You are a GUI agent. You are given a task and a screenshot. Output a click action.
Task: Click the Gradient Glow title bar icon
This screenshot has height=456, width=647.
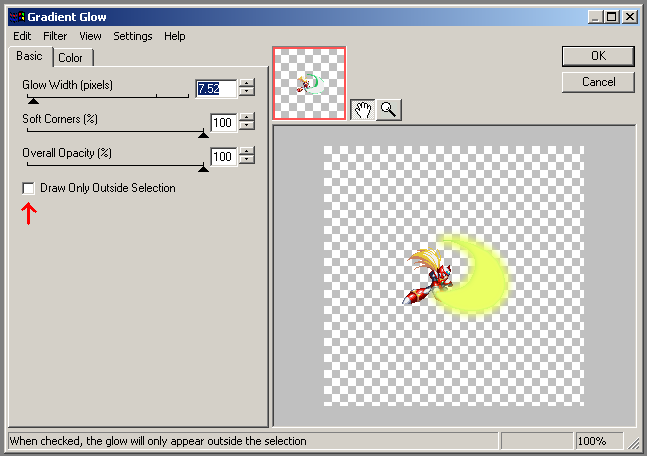coord(17,17)
